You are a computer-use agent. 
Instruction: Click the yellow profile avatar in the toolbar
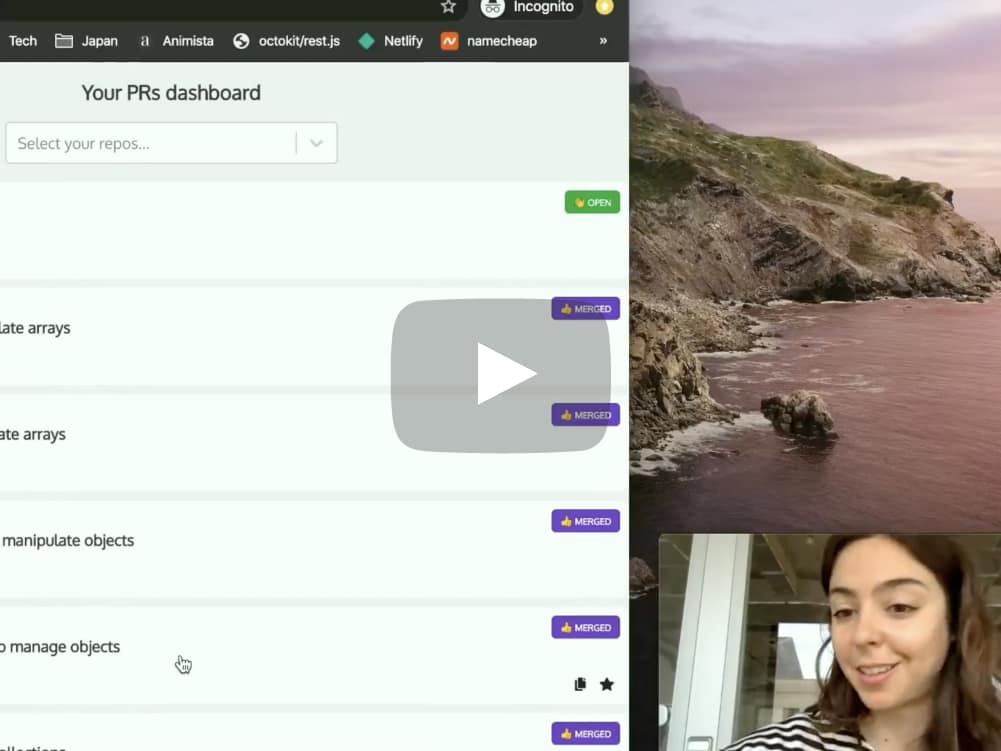click(x=604, y=8)
